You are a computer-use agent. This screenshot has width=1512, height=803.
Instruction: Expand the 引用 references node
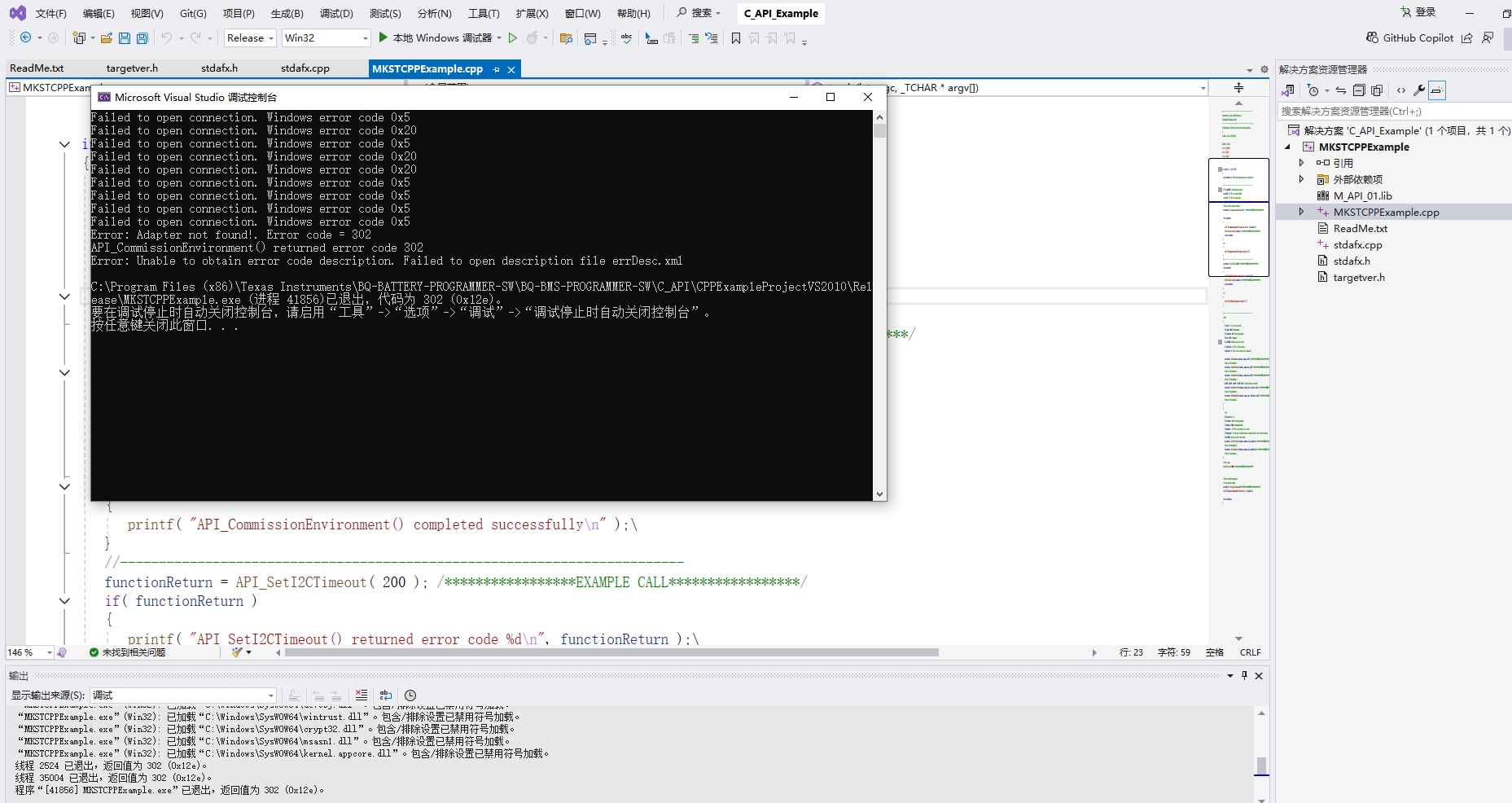[x=1302, y=163]
